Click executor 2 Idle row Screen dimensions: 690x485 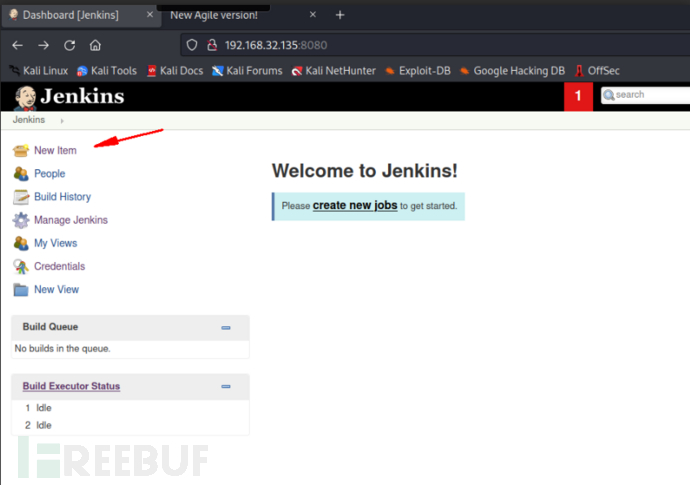pos(130,426)
